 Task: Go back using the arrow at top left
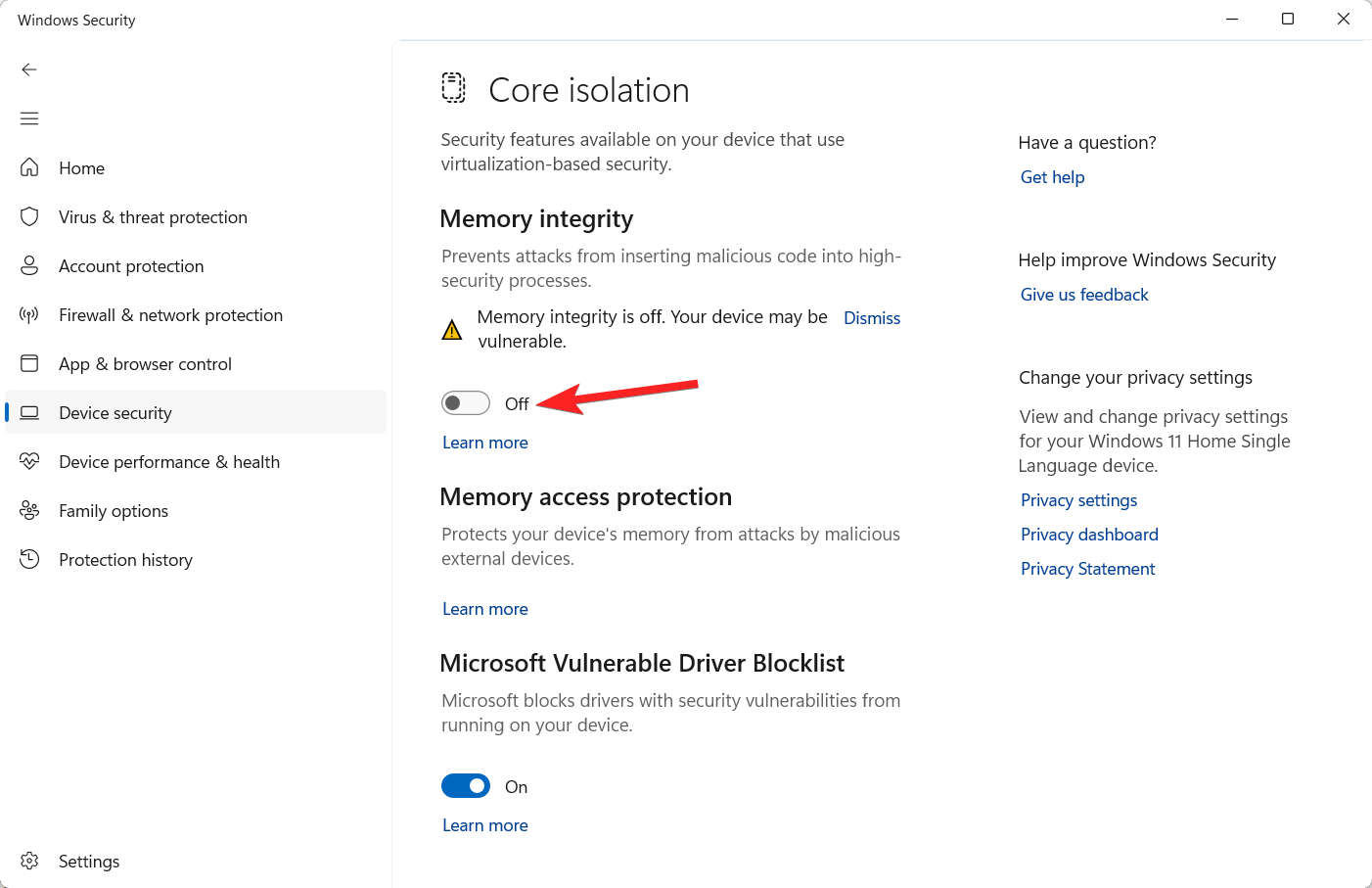pyautogui.click(x=29, y=70)
